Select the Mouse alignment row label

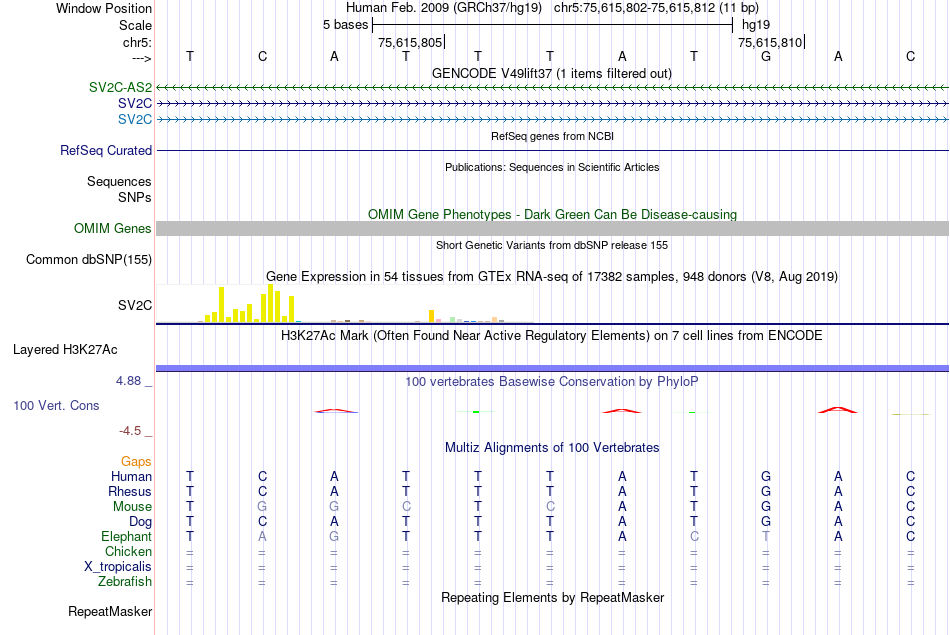132,507
